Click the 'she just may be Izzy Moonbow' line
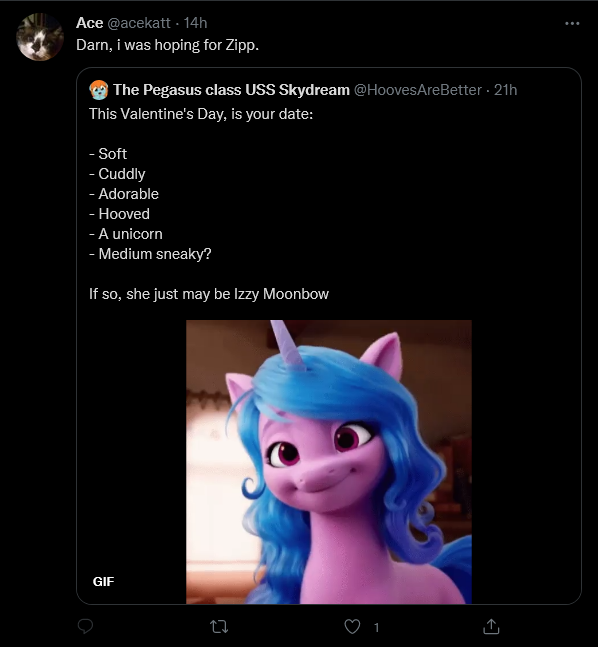The height and width of the screenshot is (647, 598). click(227, 294)
